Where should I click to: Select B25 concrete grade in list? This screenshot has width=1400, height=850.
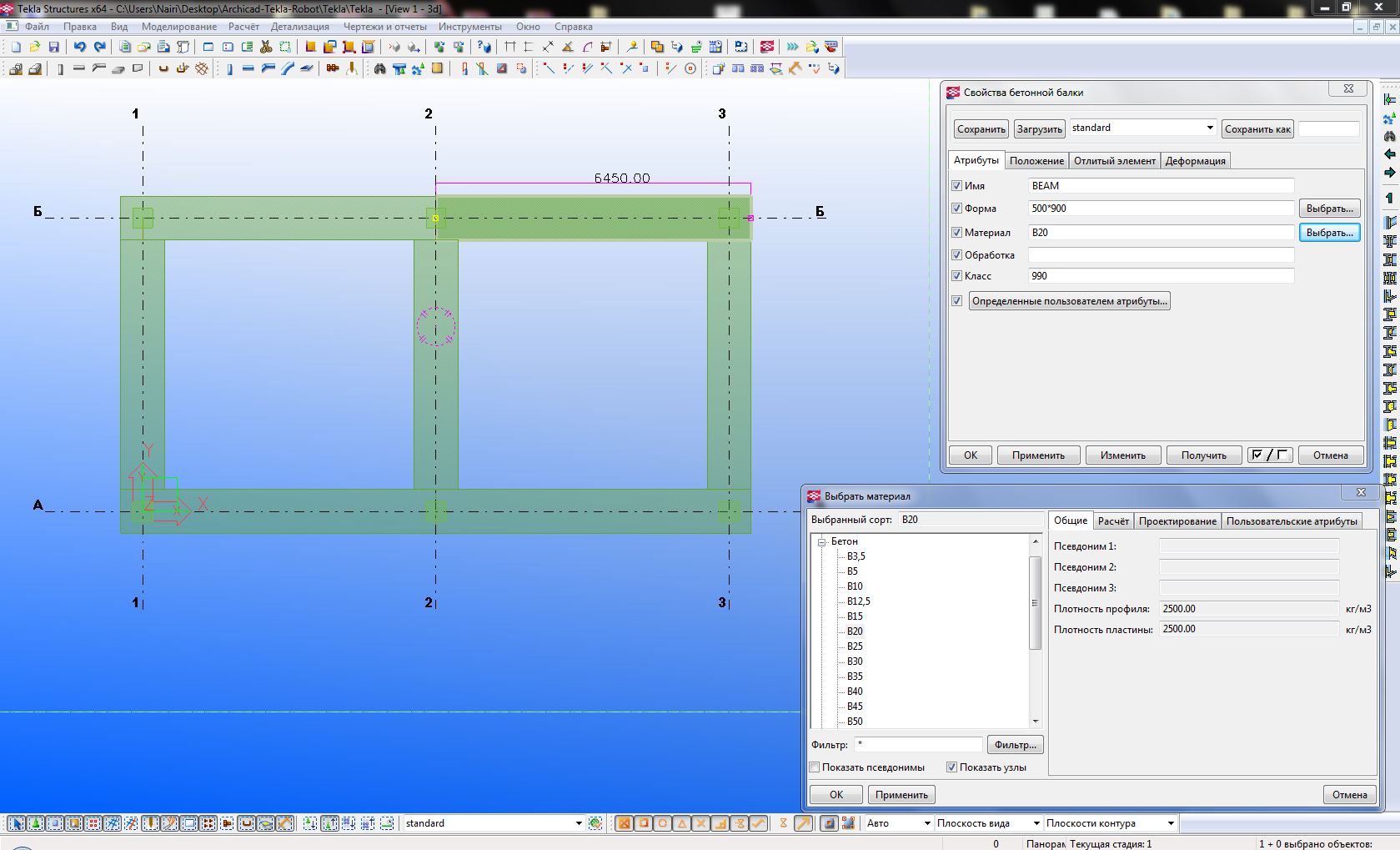855,646
